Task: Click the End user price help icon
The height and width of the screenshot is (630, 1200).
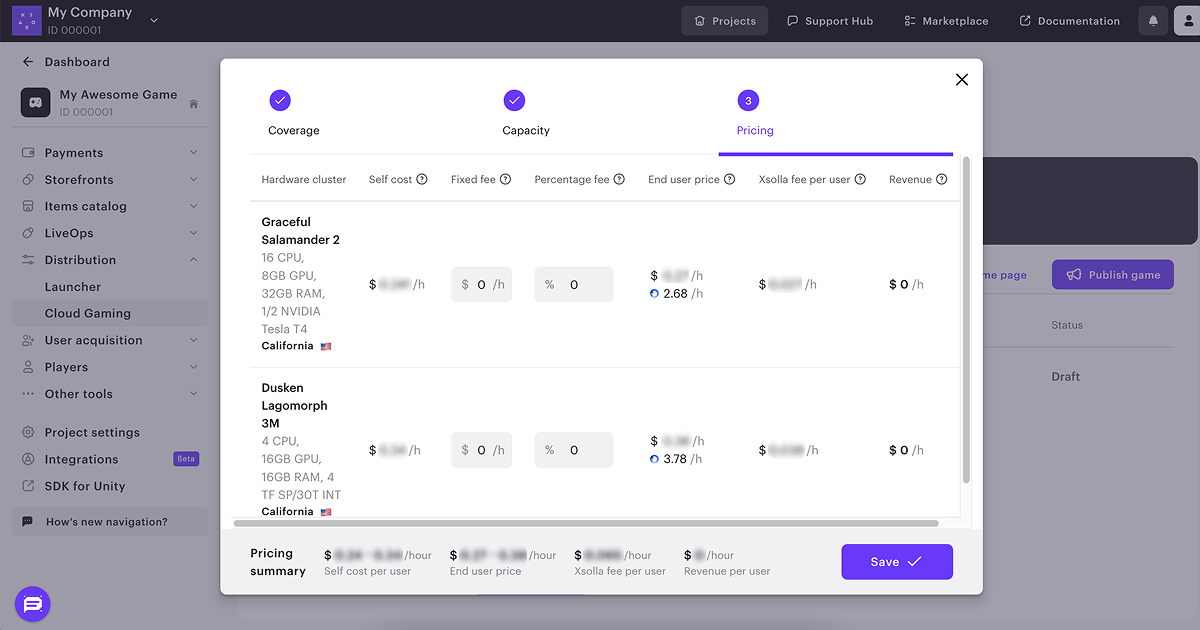Action: pyautogui.click(x=729, y=180)
